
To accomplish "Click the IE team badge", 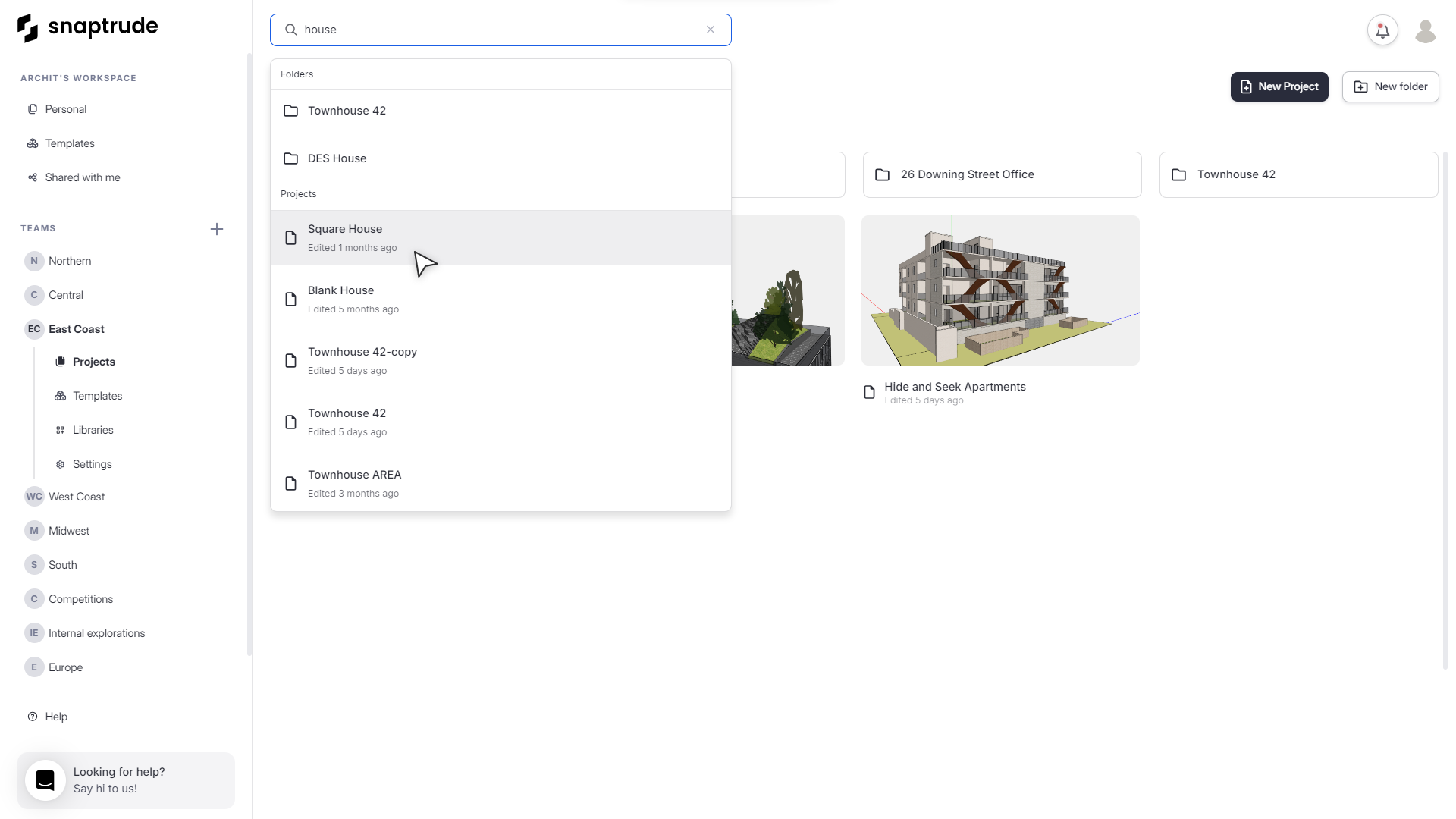I will (34, 633).
